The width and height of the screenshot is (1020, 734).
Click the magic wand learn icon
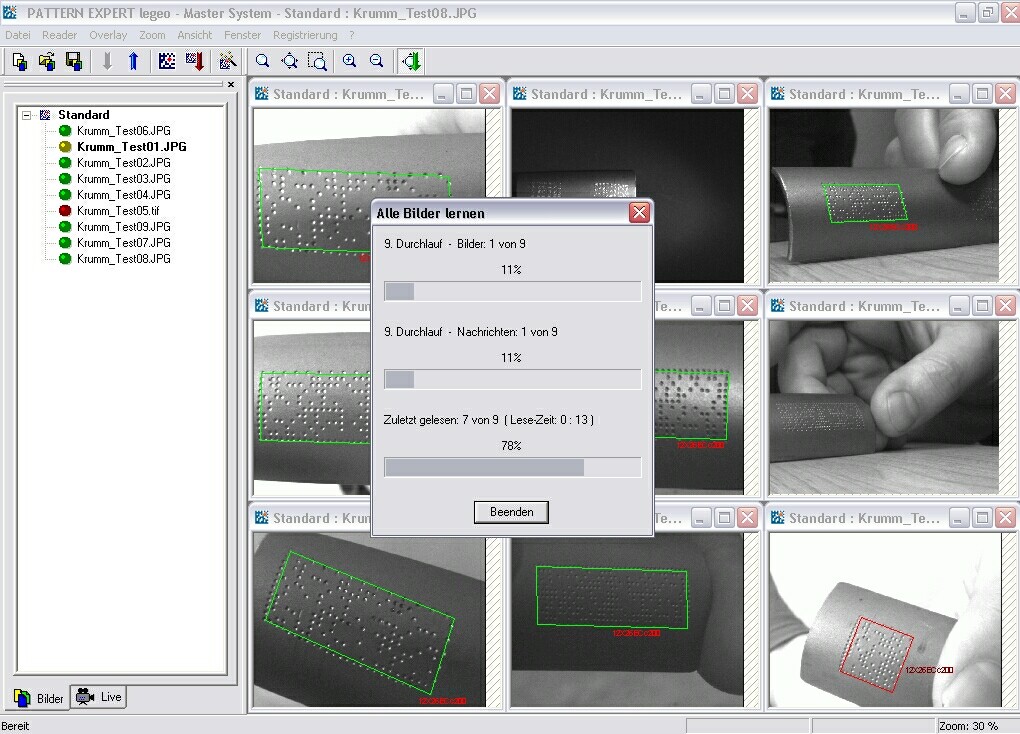pos(229,61)
